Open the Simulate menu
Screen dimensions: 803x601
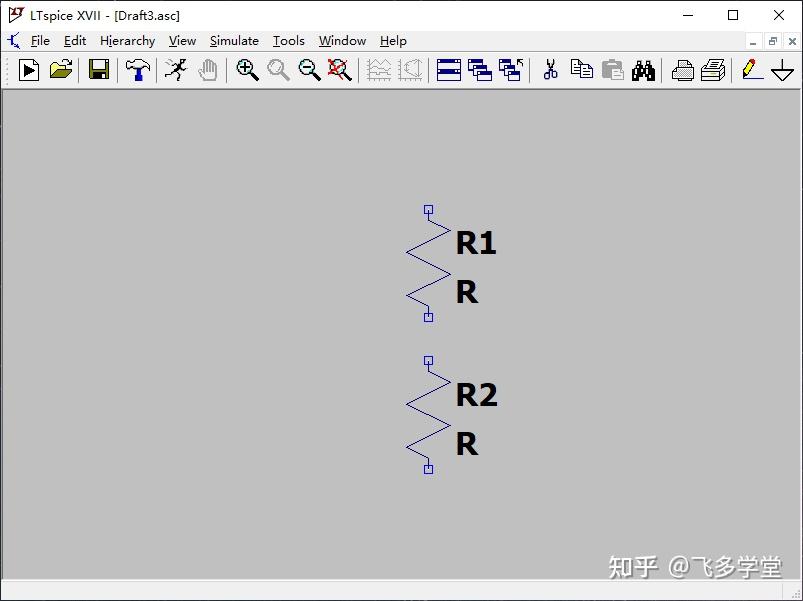234,41
